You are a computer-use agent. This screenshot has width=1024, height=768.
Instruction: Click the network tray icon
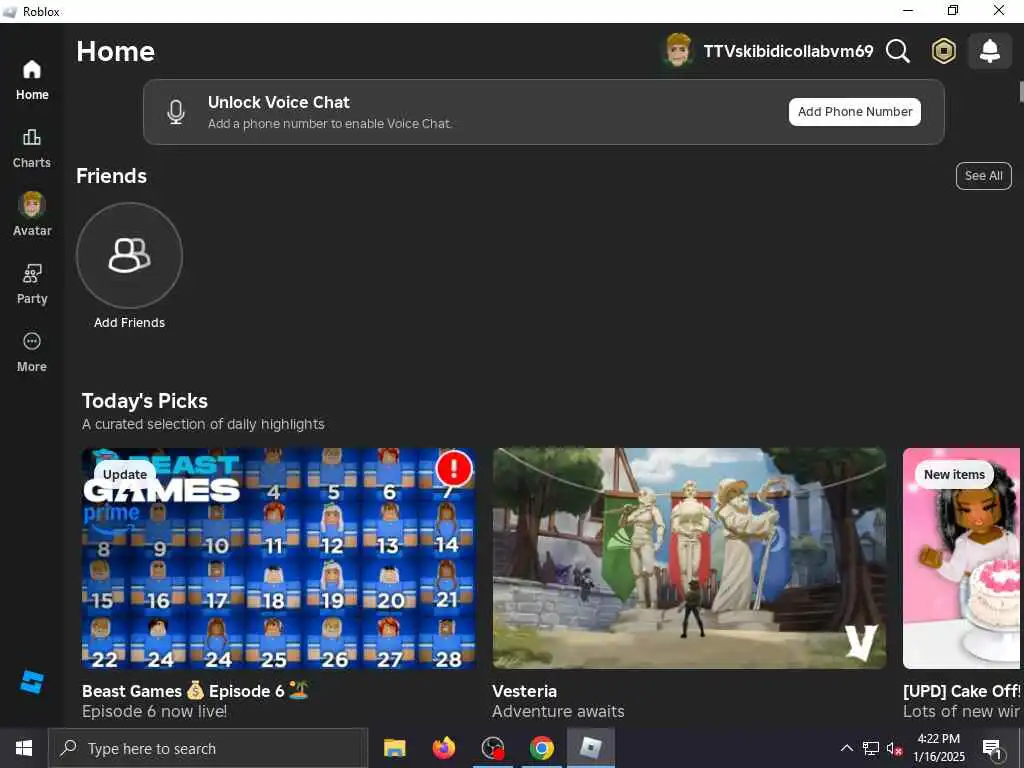[871, 748]
